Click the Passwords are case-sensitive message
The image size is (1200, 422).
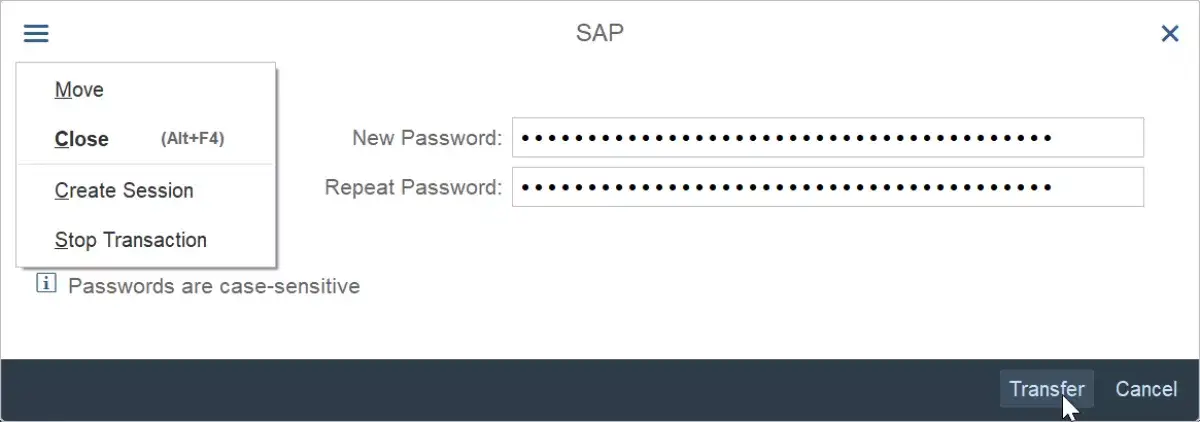click(214, 286)
